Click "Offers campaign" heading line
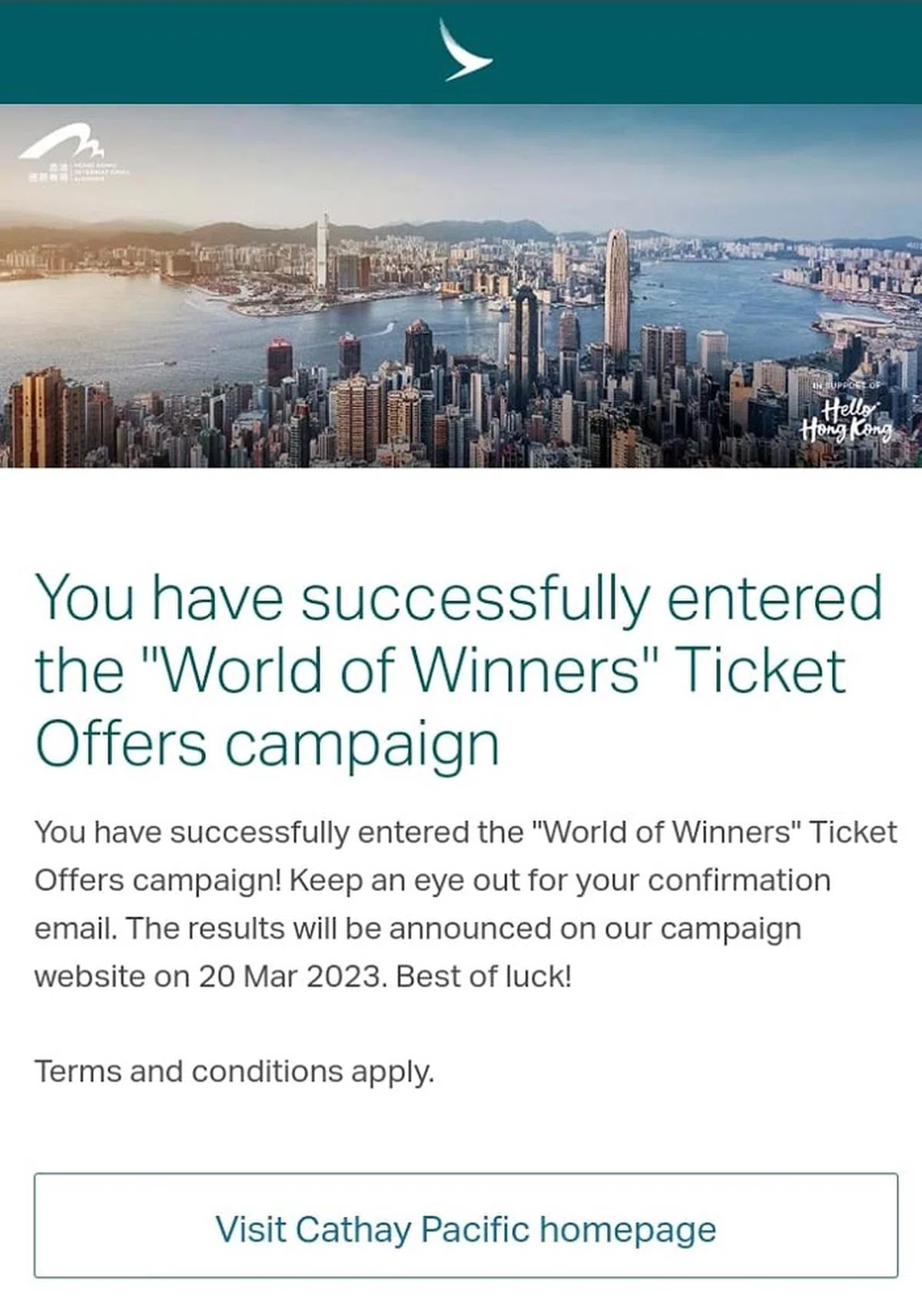This screenshot has width=922, height=1316. click(267, 743)
